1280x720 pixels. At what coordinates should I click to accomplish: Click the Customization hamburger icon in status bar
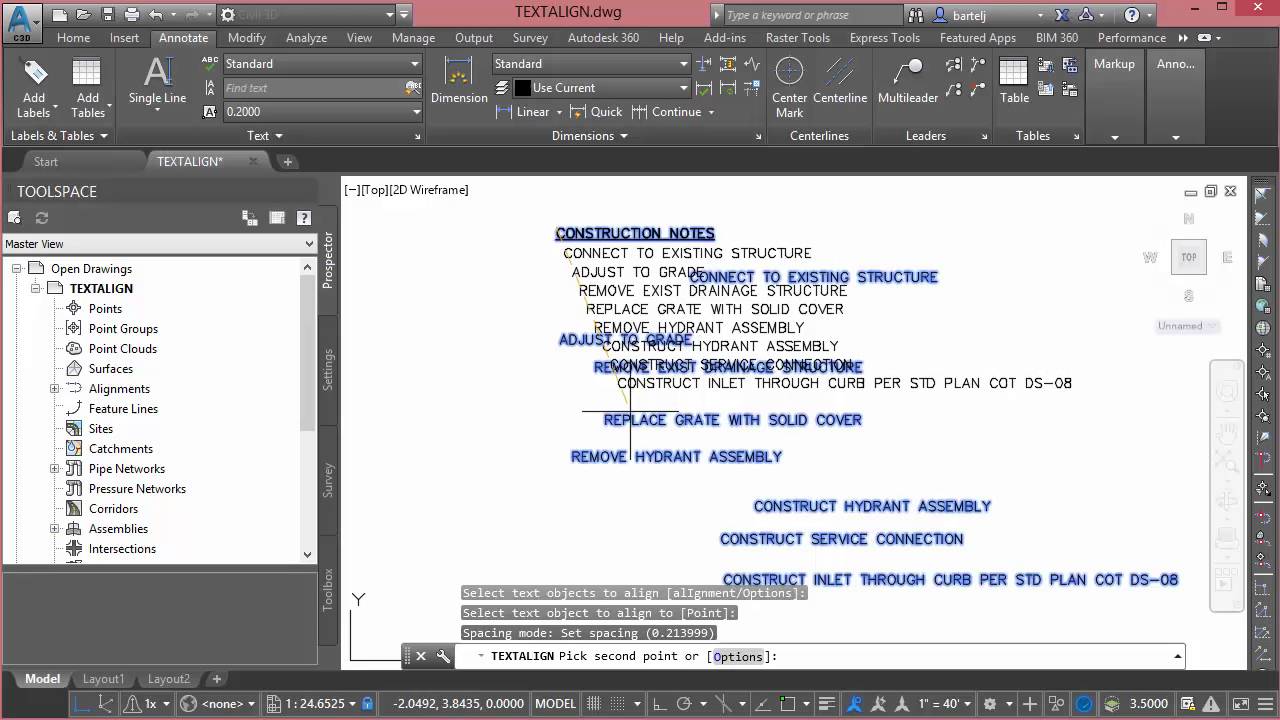(x=1263, y=704)
